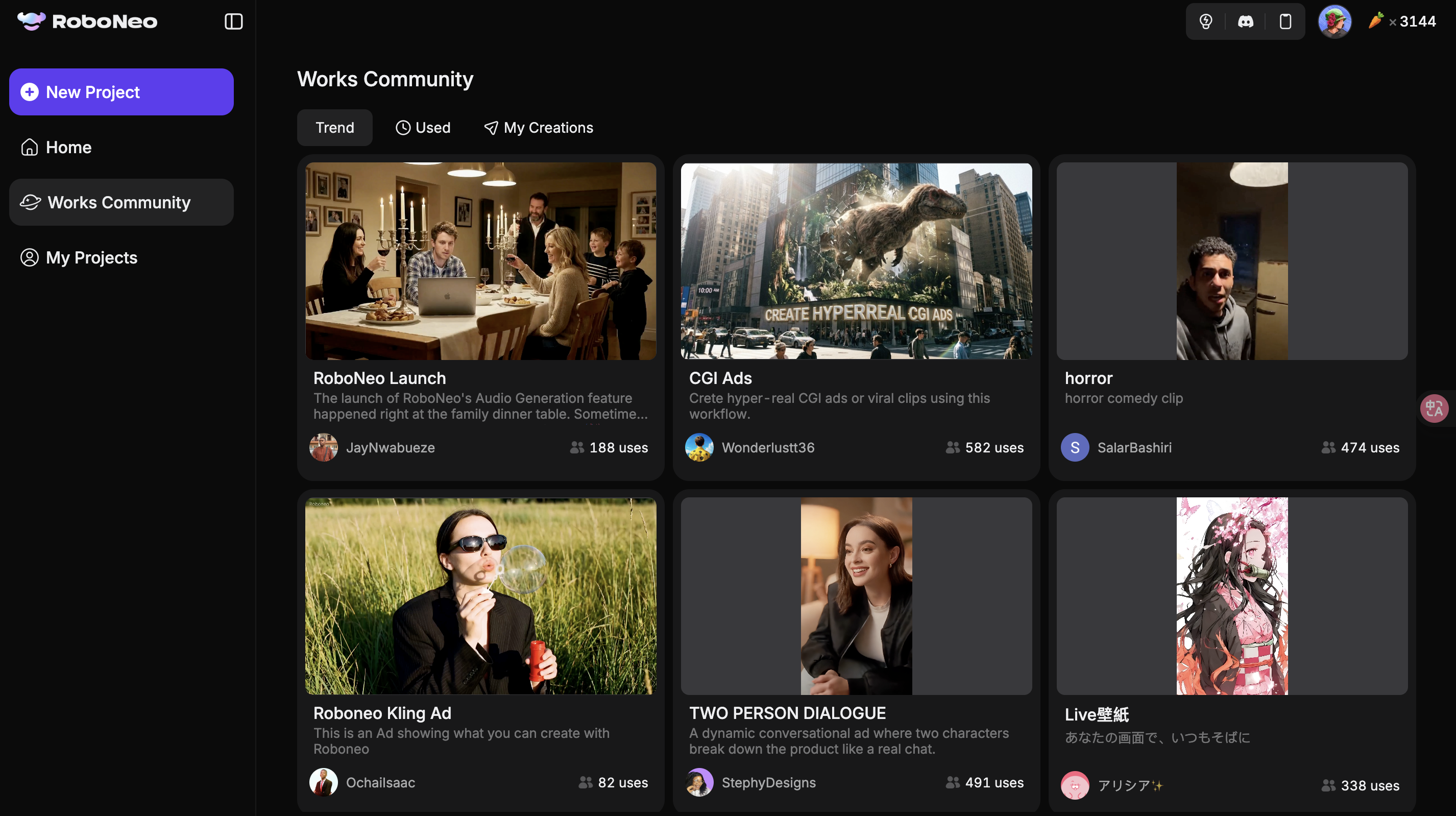
Task: Open the TWO PERSON DIALOGUE thumbnail
Action: (x=856, y=596)
